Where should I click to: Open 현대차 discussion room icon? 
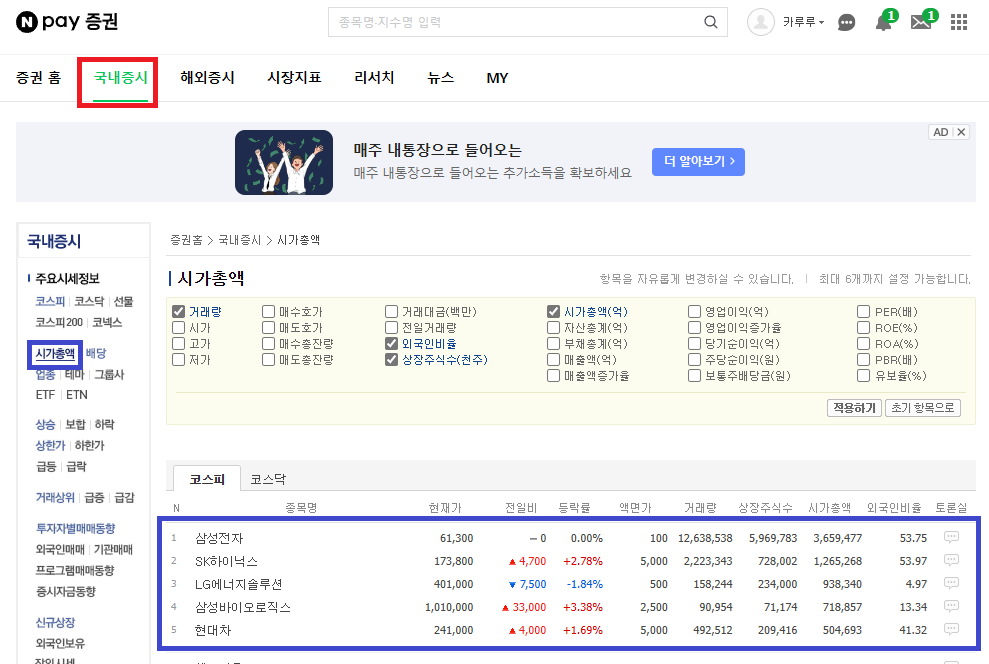click(951, 629)
